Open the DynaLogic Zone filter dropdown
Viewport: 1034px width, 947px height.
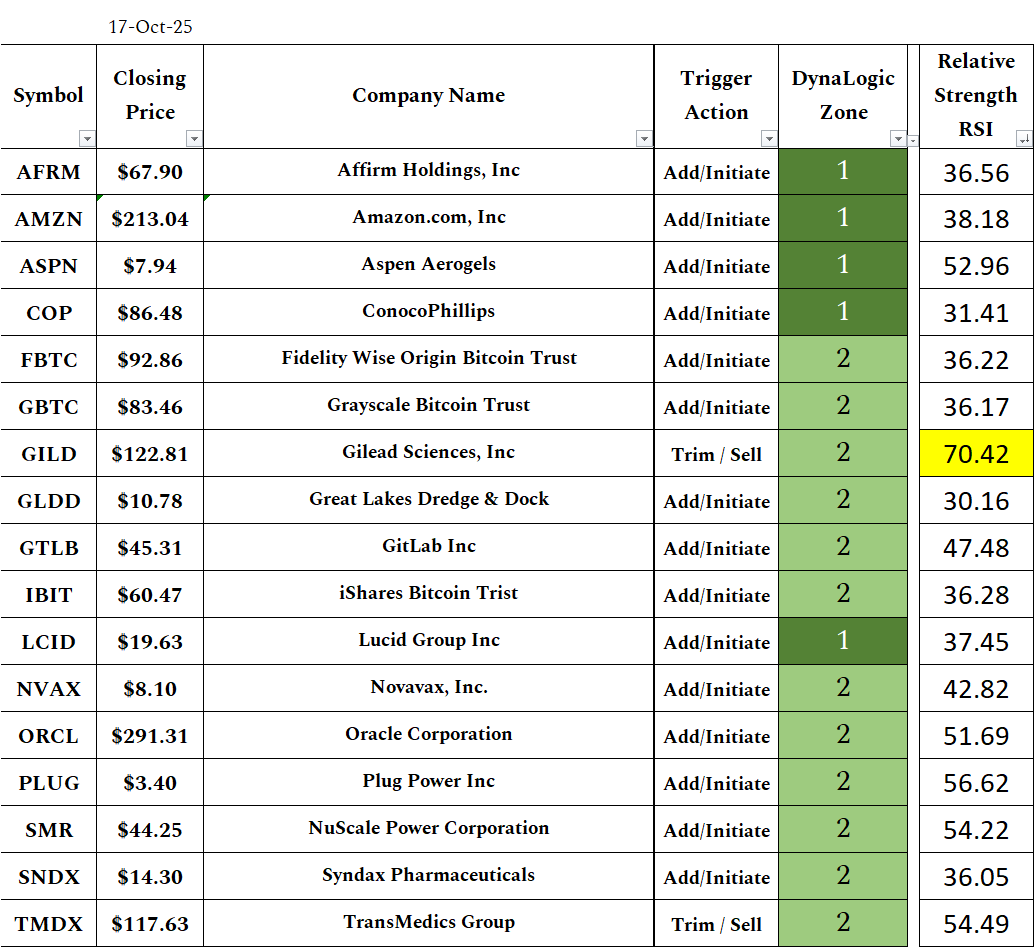897,138
